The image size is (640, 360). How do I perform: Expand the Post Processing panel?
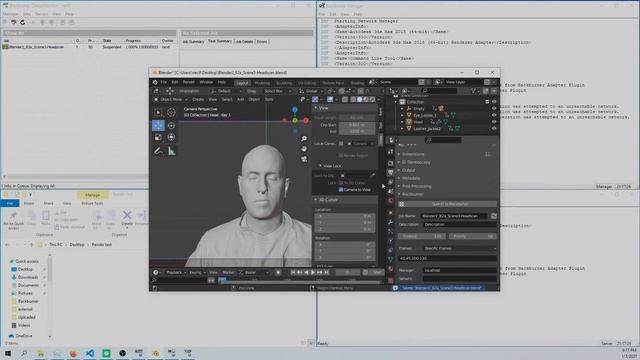click(416, 186)
